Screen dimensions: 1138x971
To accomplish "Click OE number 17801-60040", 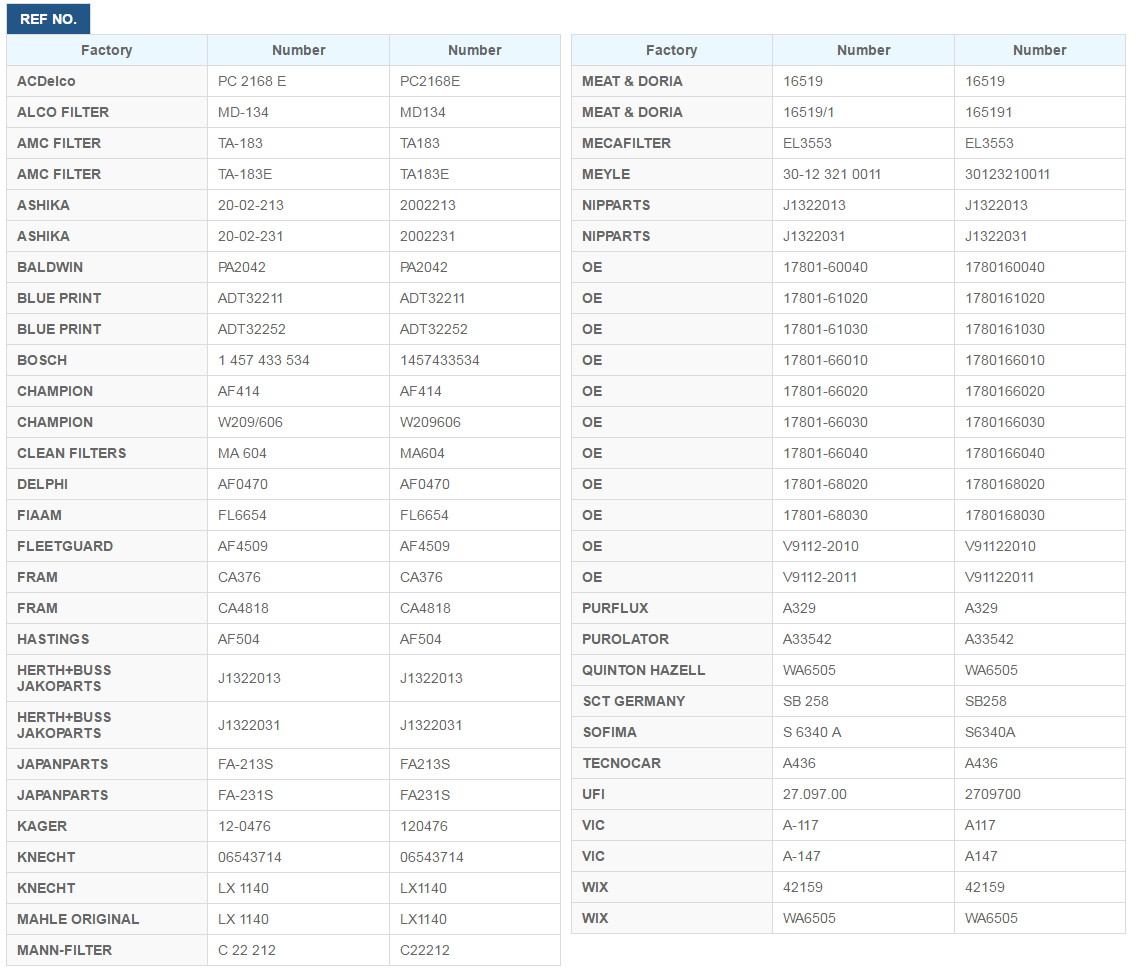I will (825, 267).
